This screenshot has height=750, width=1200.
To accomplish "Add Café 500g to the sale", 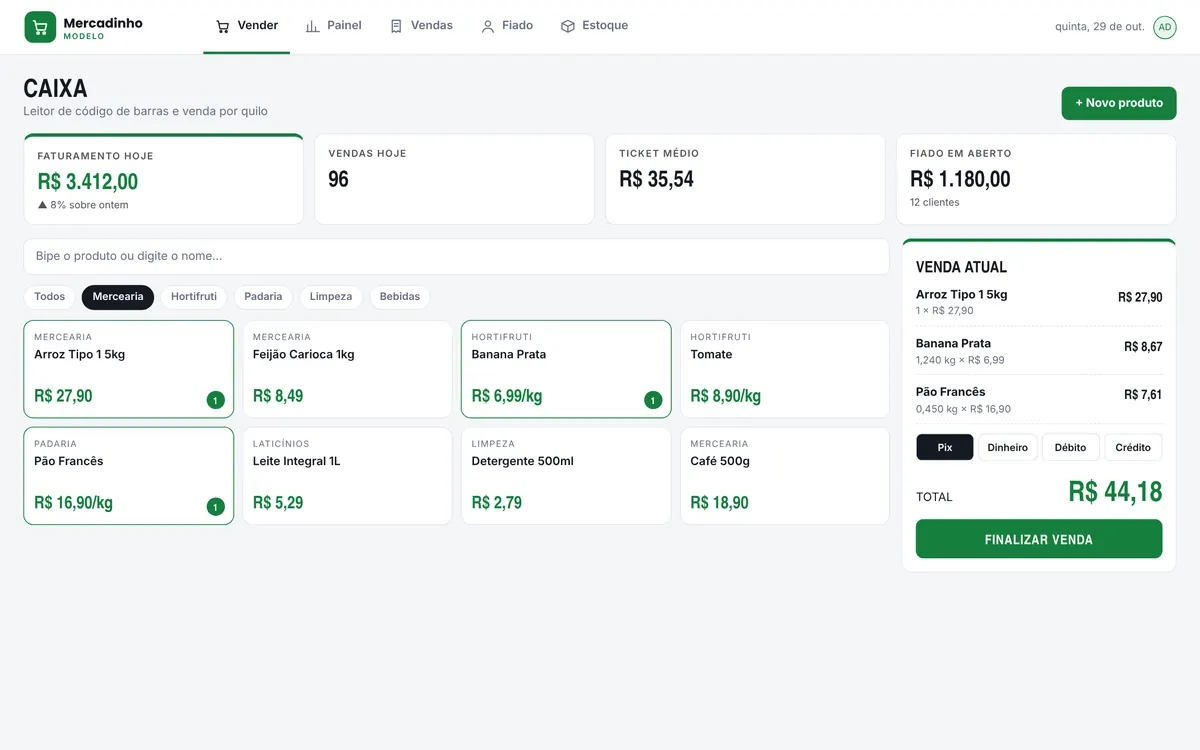I will [x=784, y=476].
